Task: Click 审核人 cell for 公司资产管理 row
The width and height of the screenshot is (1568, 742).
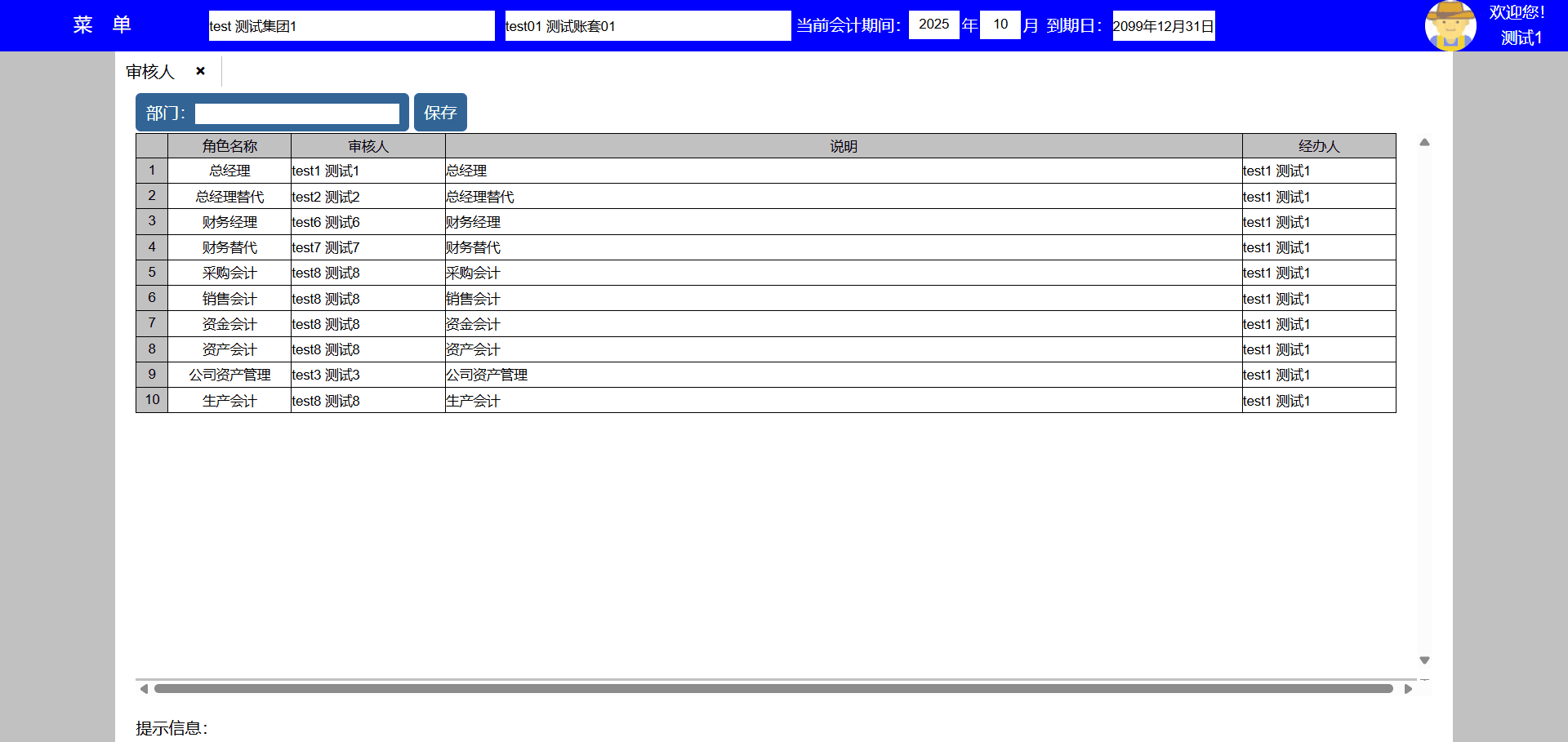Action: click(367, 375)
